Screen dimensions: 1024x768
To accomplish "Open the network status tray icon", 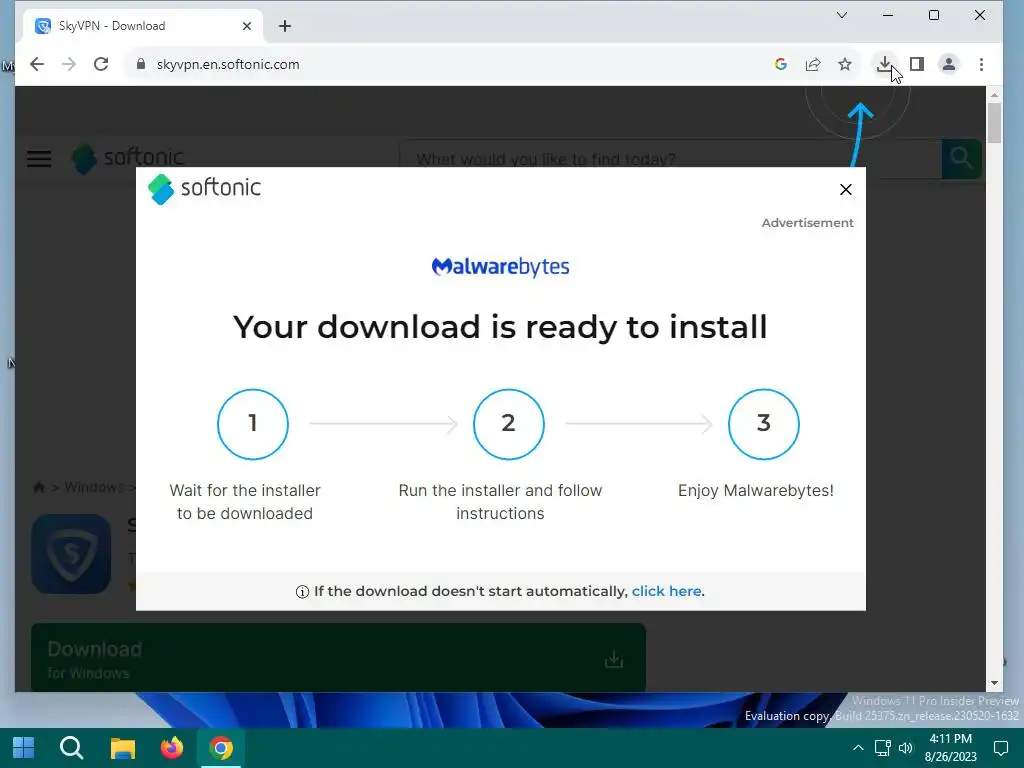I will tap(882, 748).
